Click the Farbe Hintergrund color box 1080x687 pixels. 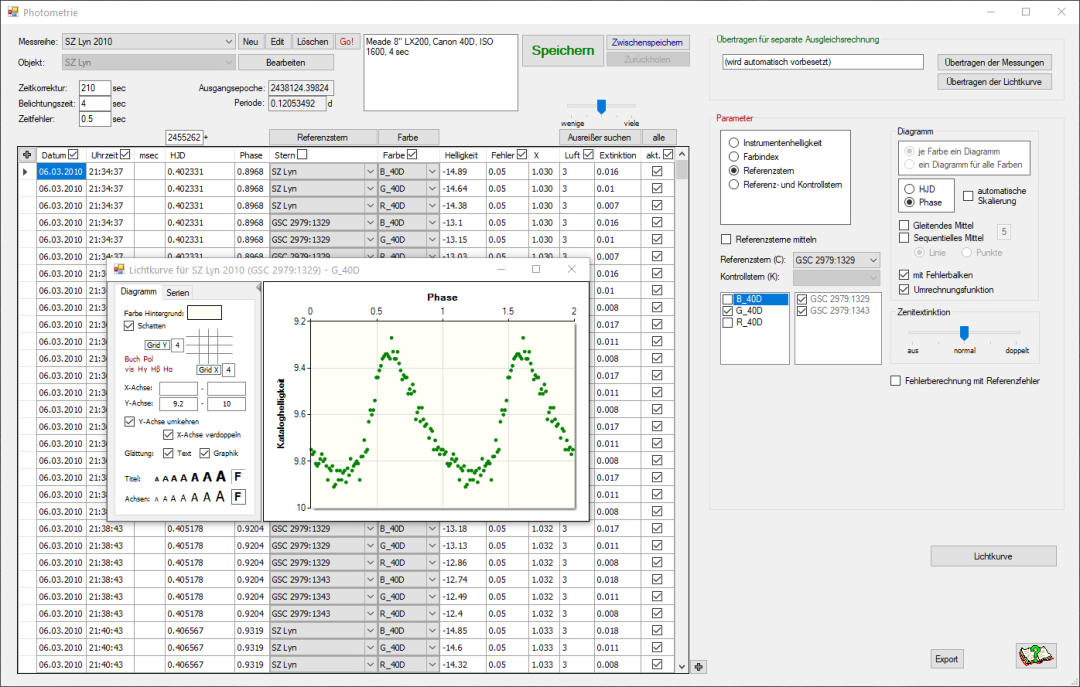204,313
